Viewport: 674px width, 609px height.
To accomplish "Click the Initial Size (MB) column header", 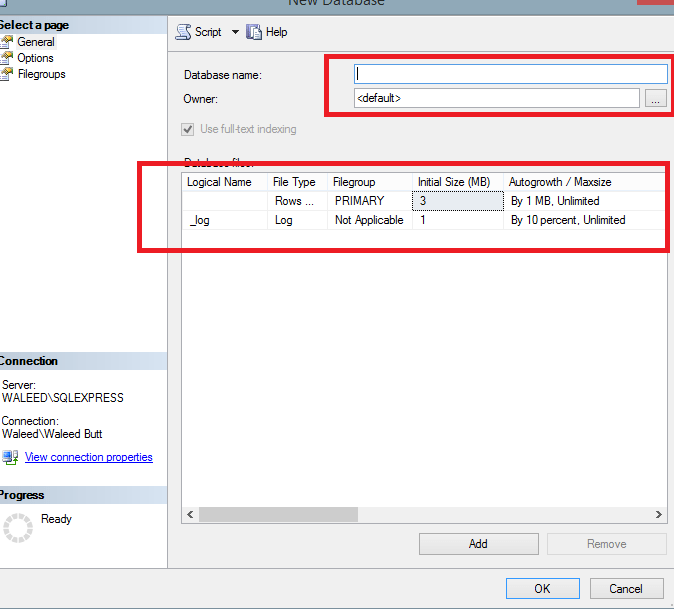I will [453, 182].
